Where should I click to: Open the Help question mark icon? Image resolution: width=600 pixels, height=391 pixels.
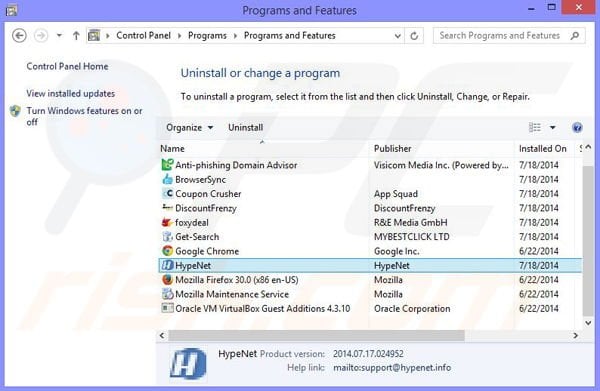(577, 127)
